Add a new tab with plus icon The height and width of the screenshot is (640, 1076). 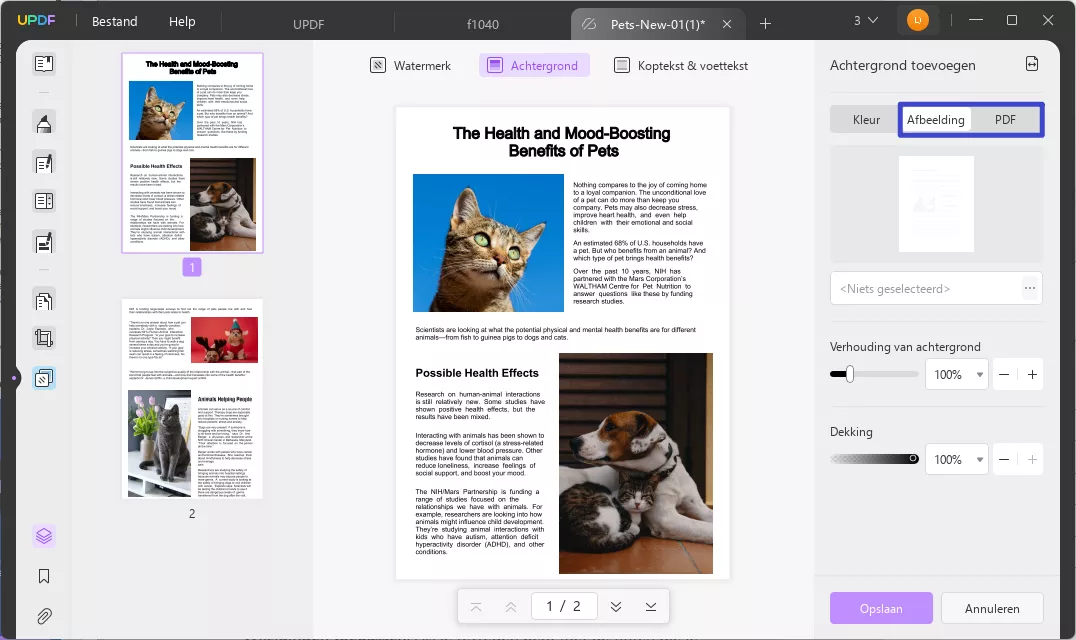[765, 24]
